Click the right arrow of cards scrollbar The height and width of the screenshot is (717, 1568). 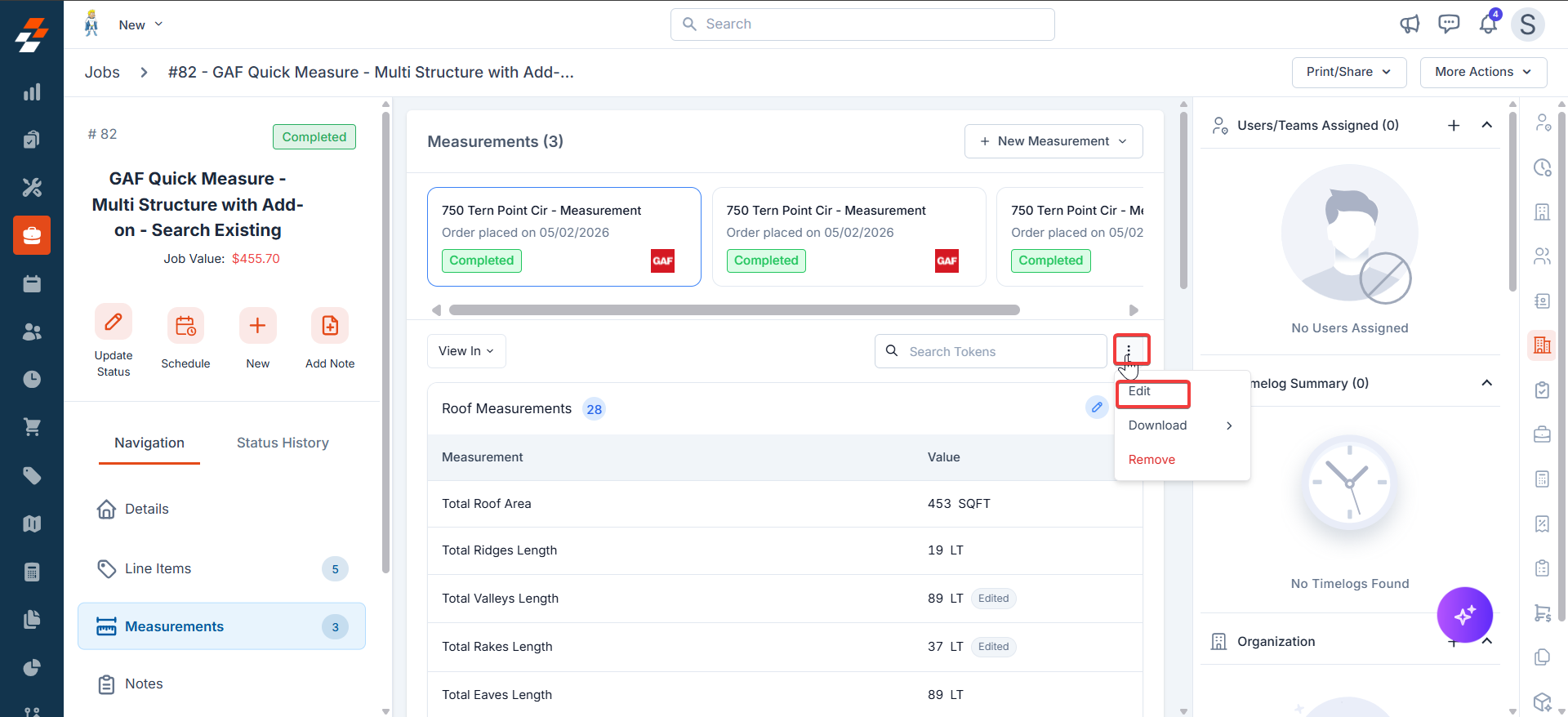[x=1134, y=310]
